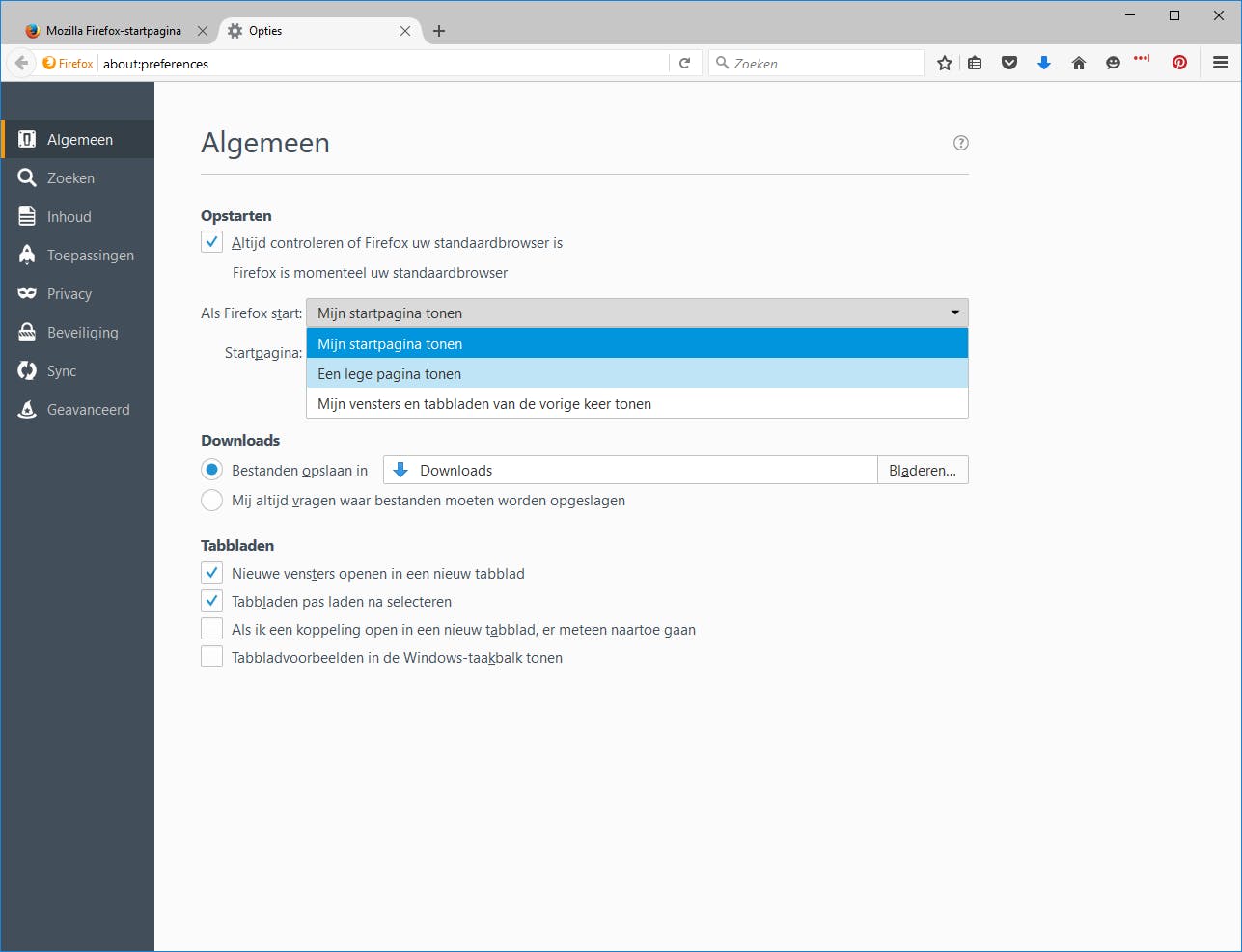Click the 'Opstarten' section heading
1242x952 pixels.
point(236,216)
